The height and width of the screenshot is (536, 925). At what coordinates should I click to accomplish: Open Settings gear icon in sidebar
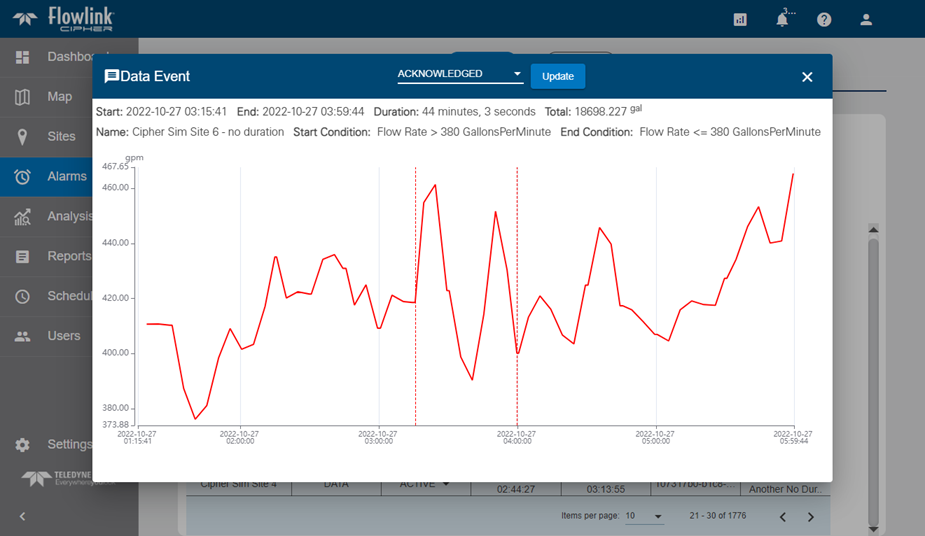coord(23,445)
